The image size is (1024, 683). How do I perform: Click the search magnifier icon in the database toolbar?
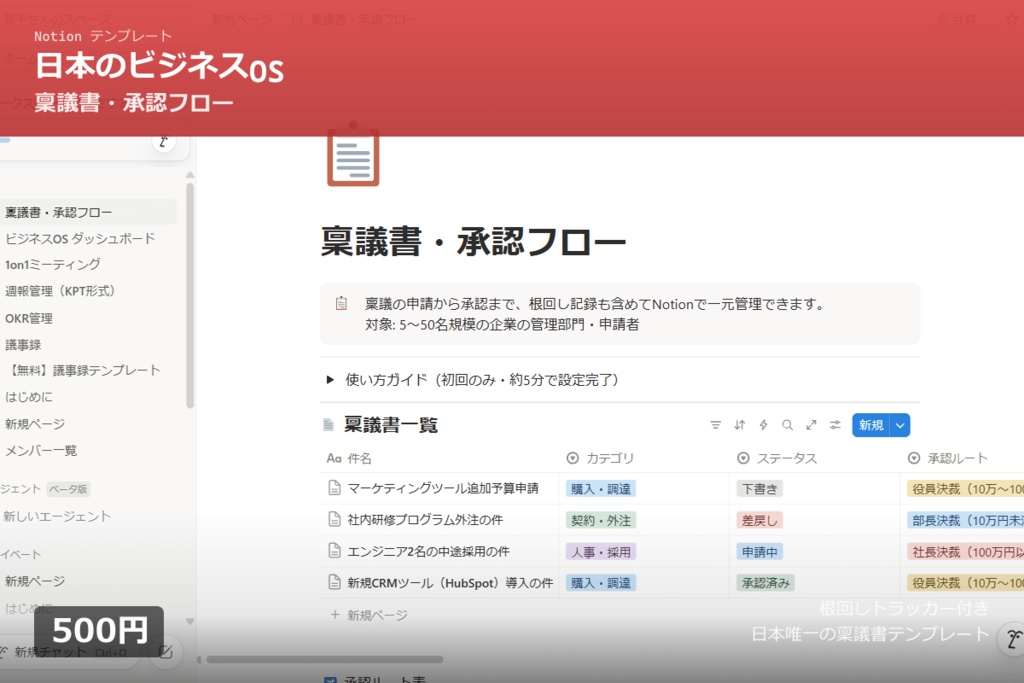(x=787, y=425)
